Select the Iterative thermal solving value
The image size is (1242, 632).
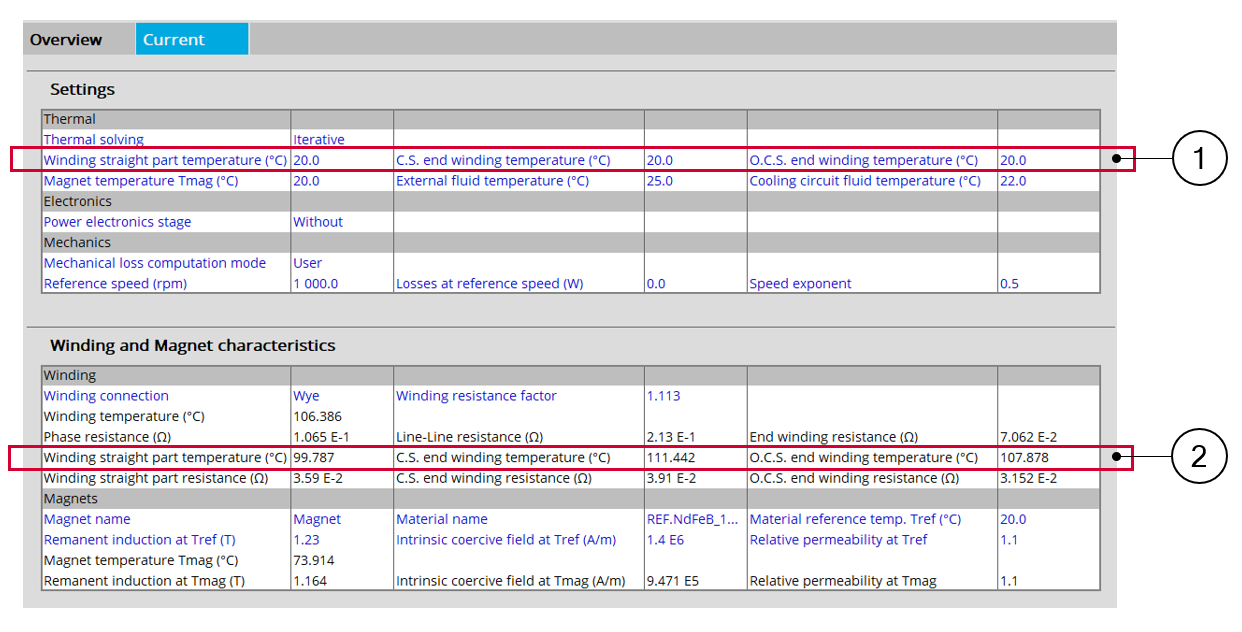tap(318, 140)
